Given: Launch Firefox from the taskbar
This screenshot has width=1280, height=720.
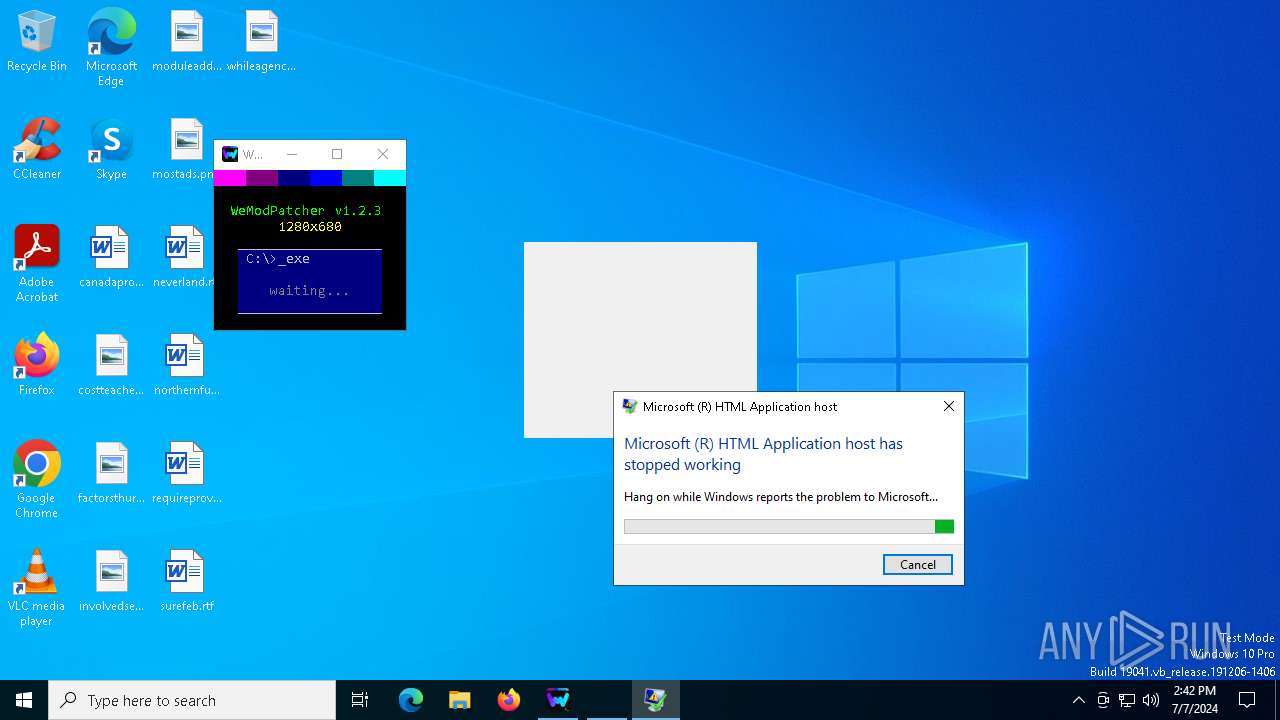Looking at the screenshot, I should (509, 700).
